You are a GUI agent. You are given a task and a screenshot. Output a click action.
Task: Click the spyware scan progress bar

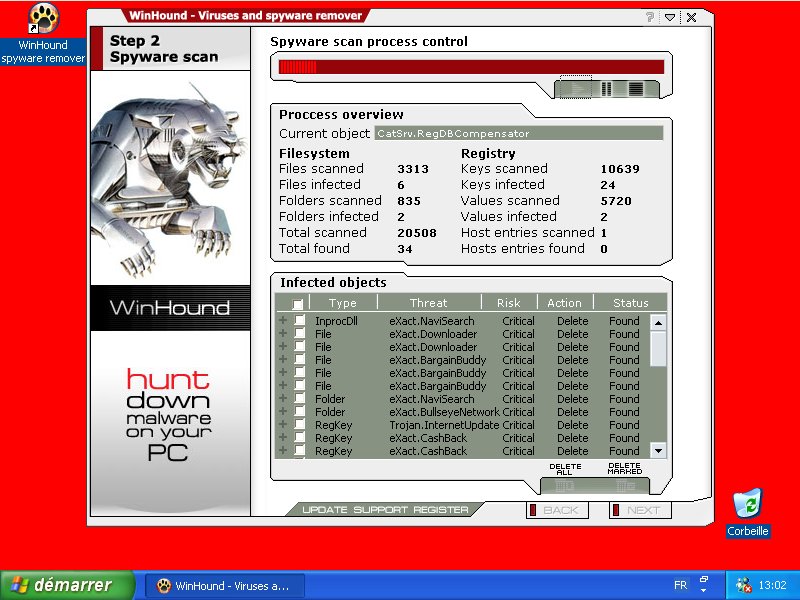[471, 67]
